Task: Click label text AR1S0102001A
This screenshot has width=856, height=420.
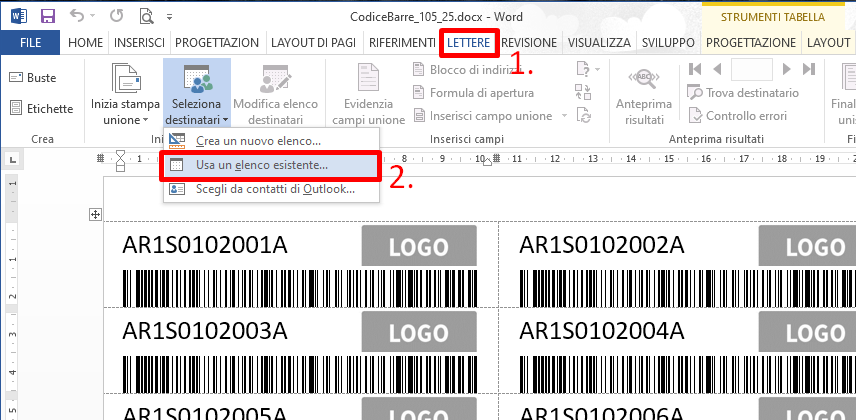Action: pyautogui.click(x=205, y=246)
